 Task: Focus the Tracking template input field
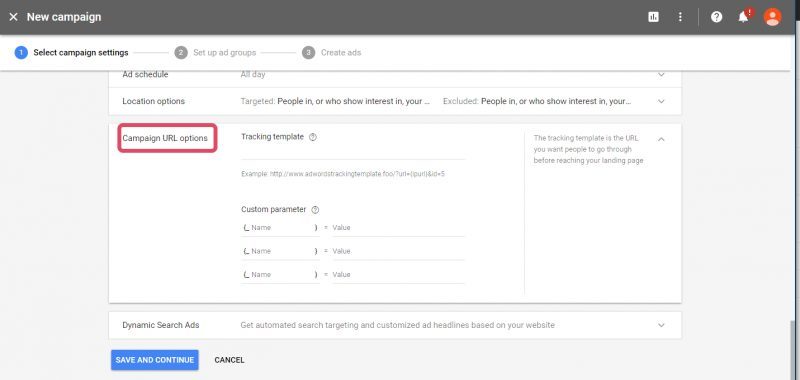click(x=353, y=152)
